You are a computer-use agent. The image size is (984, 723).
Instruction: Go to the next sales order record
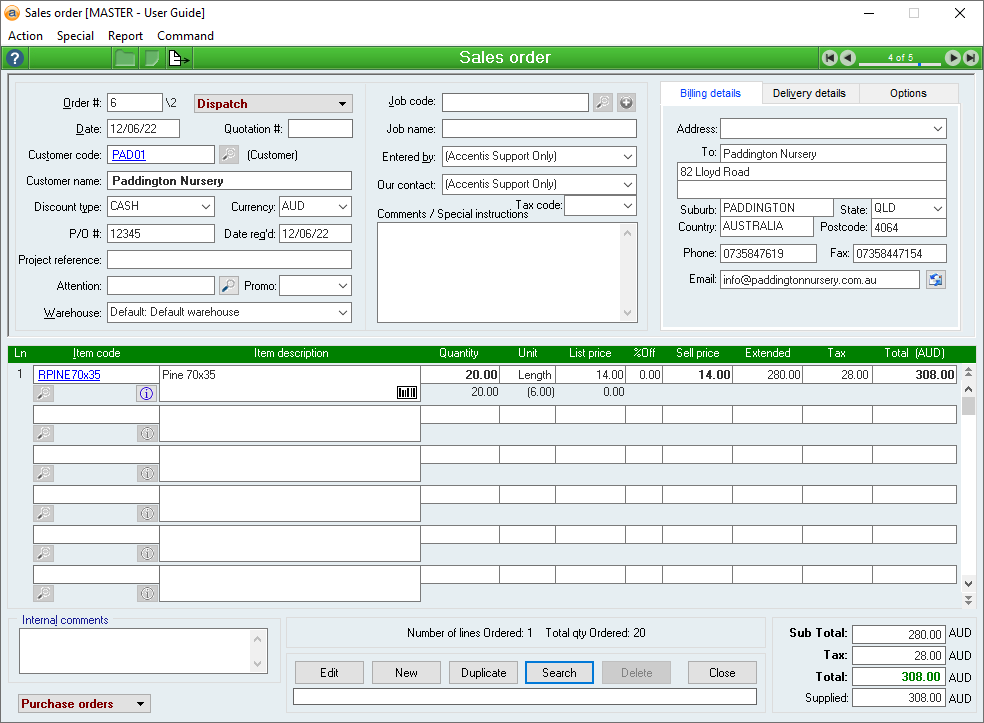(x=953, y=58)
